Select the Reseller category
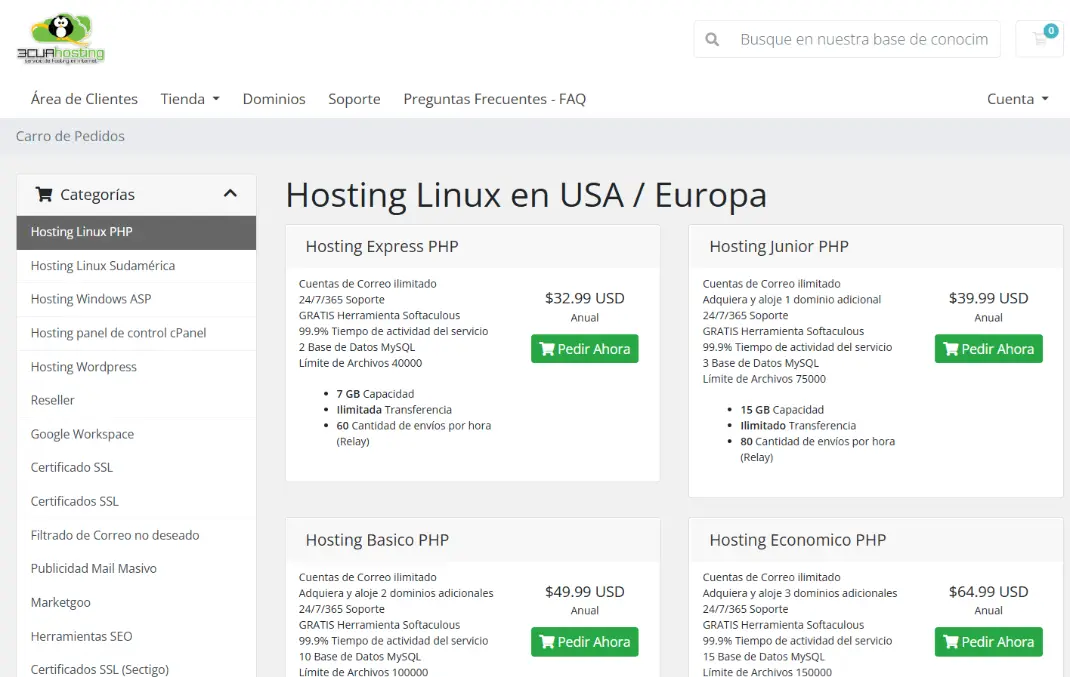The width and height of the screenshot is (1070, 677). point(136,400)
